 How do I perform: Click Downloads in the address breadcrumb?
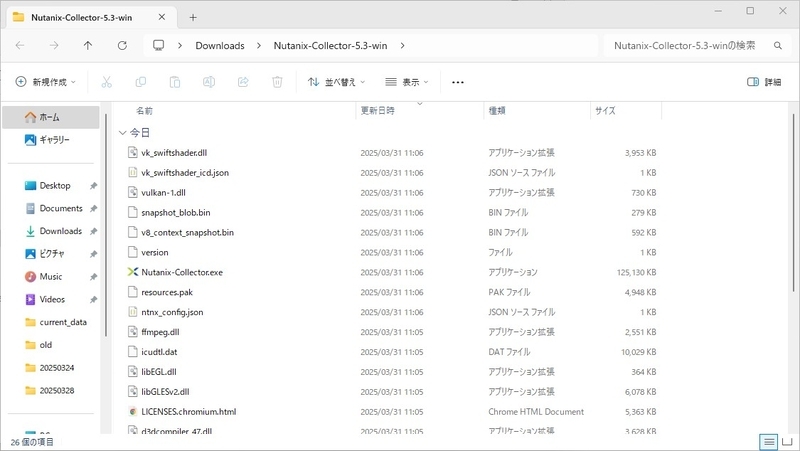point(220,45)
